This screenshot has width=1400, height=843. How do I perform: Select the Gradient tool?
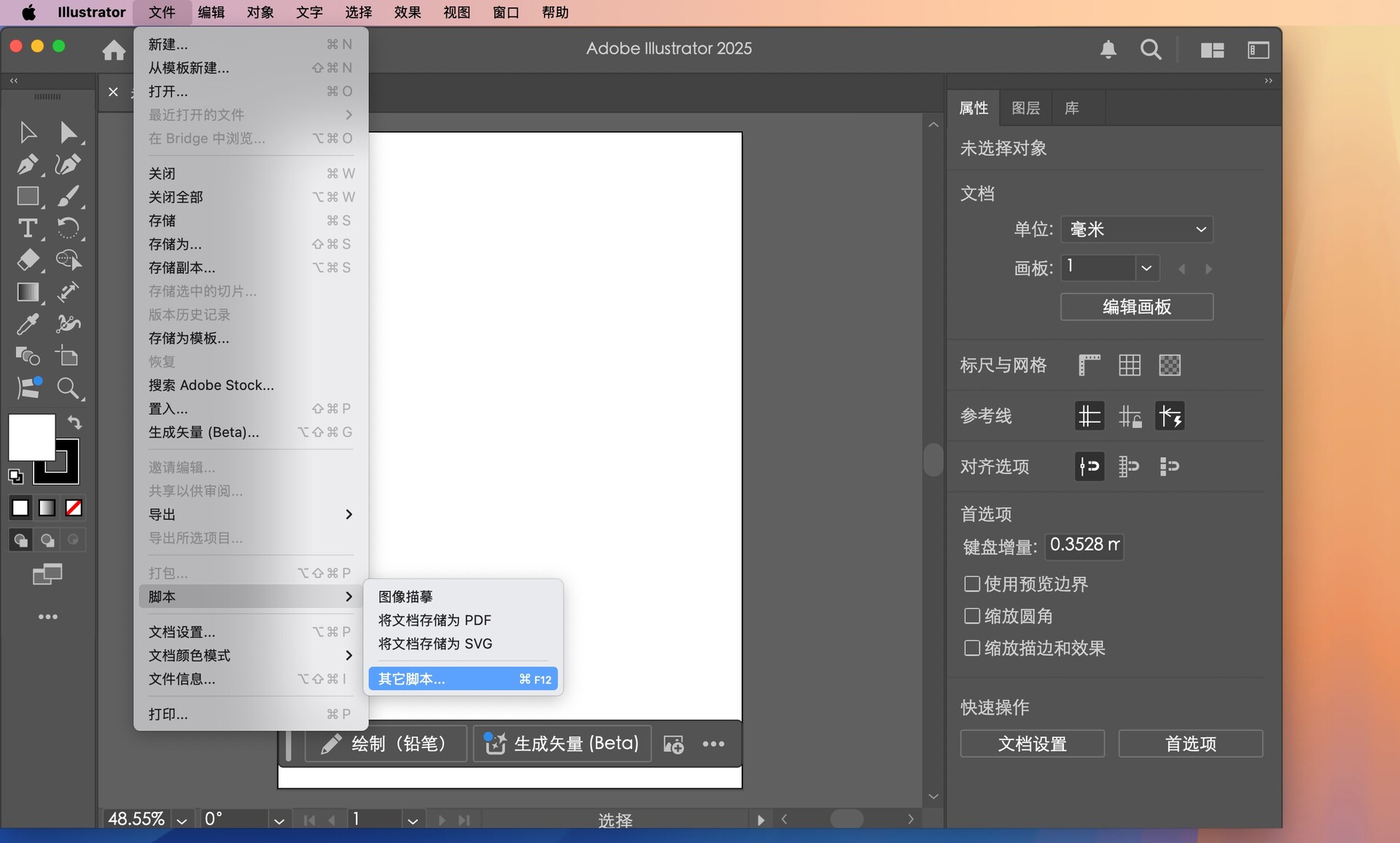pyautogui.click(x=28, y=292)
